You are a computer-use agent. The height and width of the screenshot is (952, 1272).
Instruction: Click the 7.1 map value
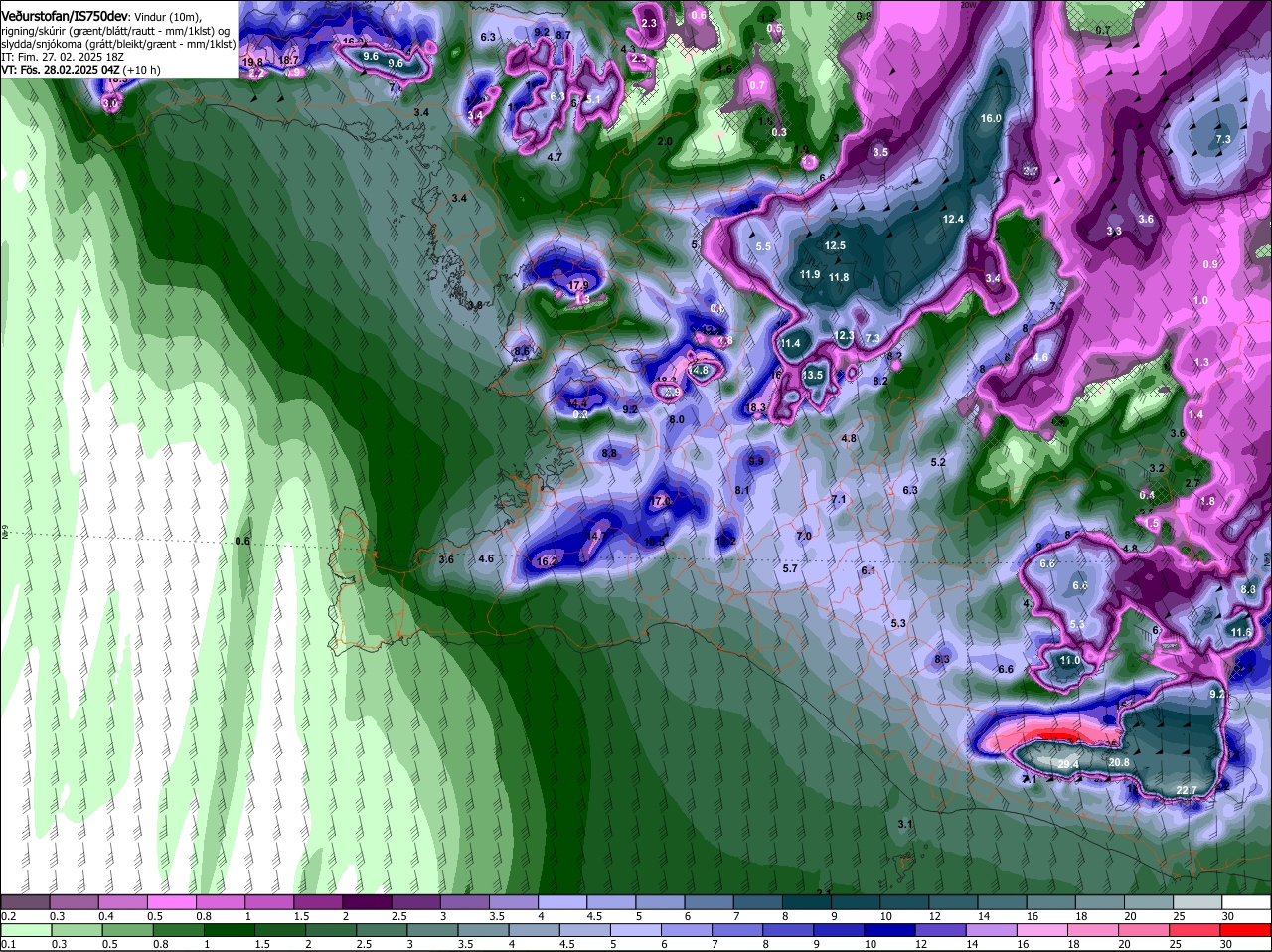838,499
